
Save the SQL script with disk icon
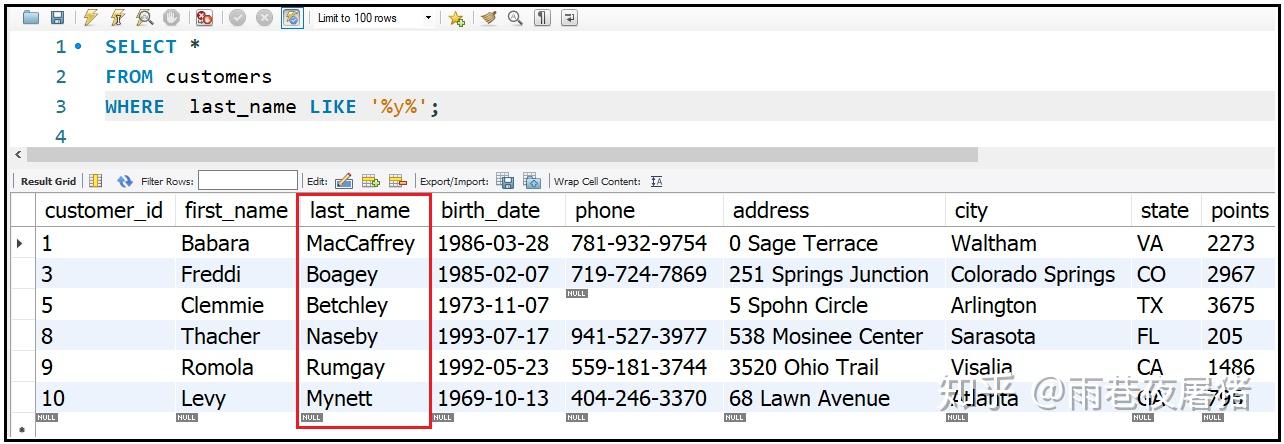click(x=57, y=18)
